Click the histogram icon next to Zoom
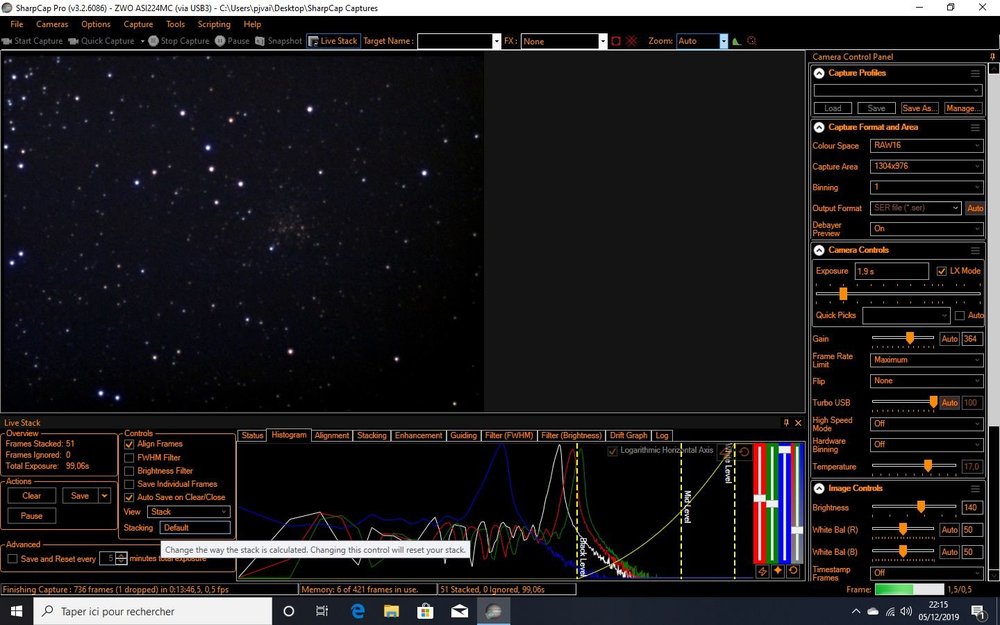This screenshot has height=625, width=1000. (737, 41)
